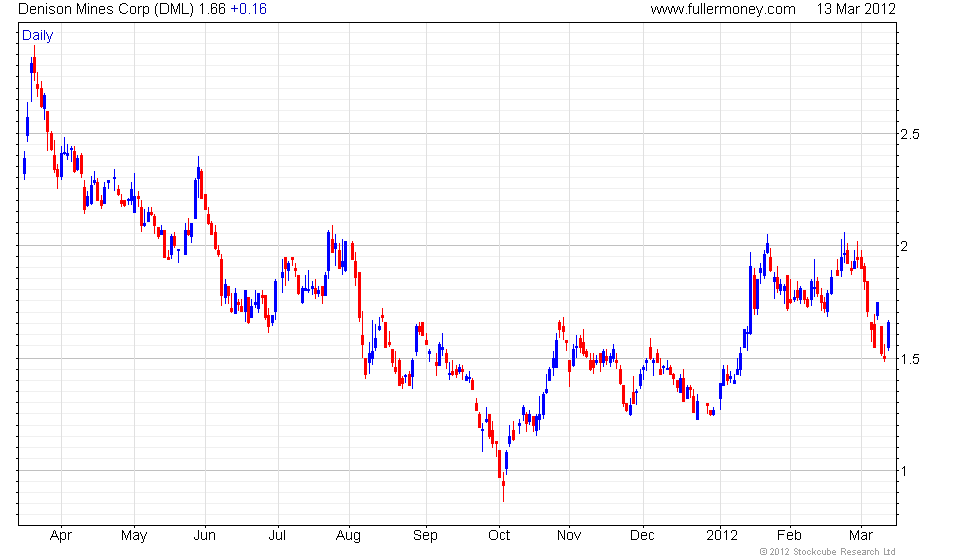Click the 1.5 price axis label
The height and width of the screenshot is (560, 980).
tap(909, 359)
